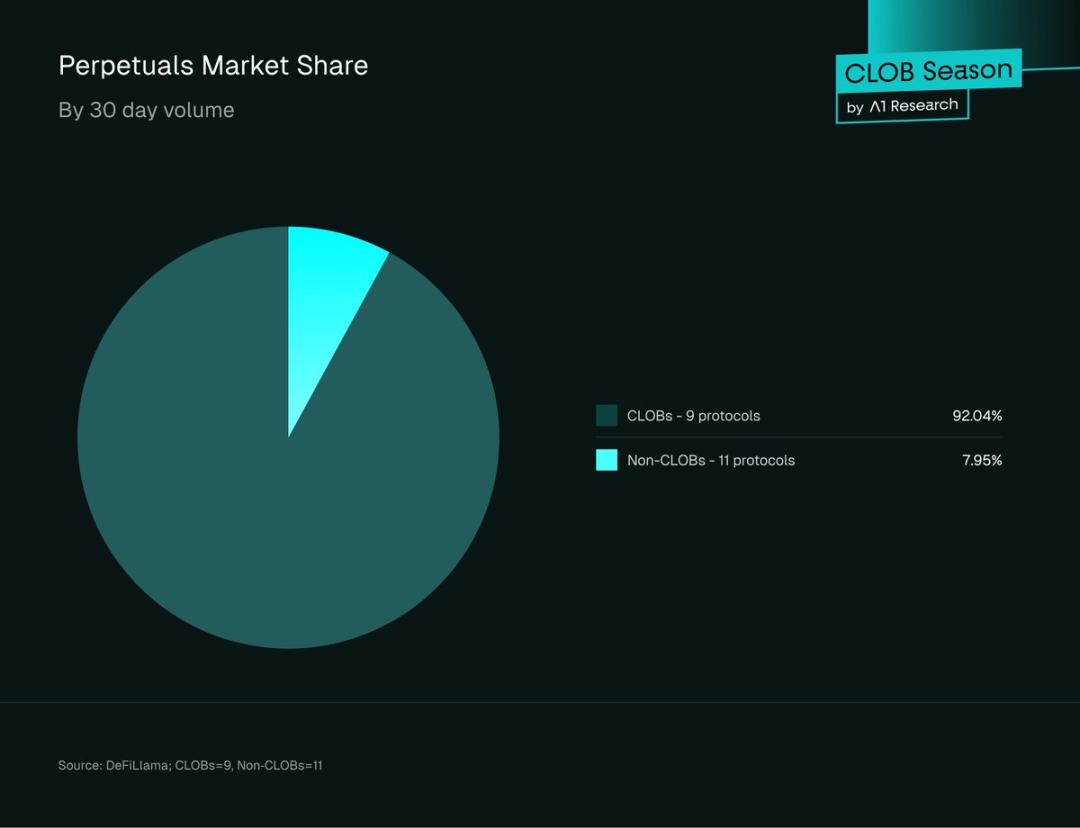Click the 'CLOB Season' badge
1080x828 pixels.
[928, 71]
